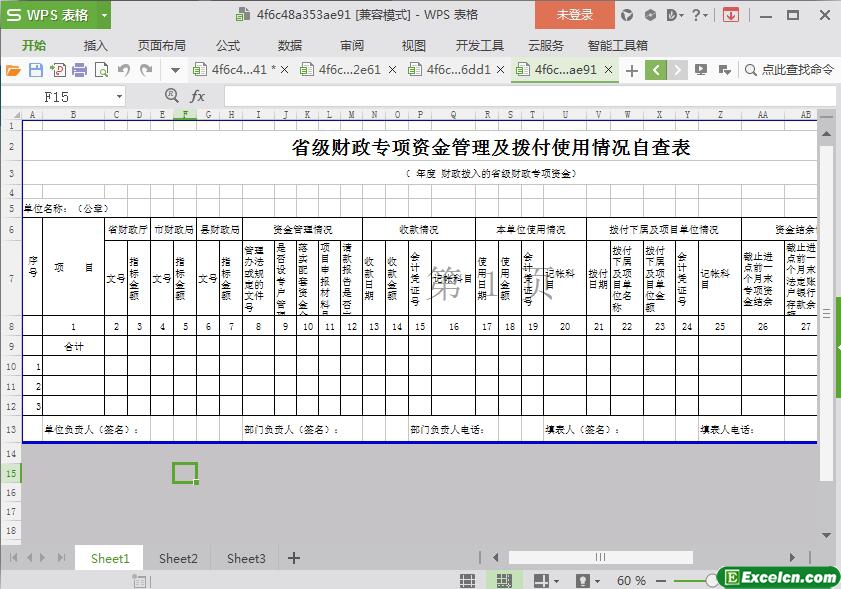
Task: Click the print icon in quick toolbar
Action: [79, 70]
